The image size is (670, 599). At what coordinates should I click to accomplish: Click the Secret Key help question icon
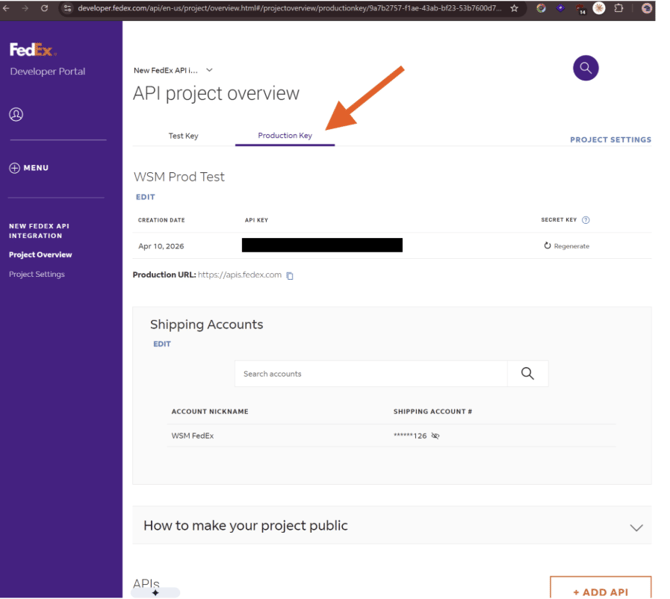[x=586, y=220]
